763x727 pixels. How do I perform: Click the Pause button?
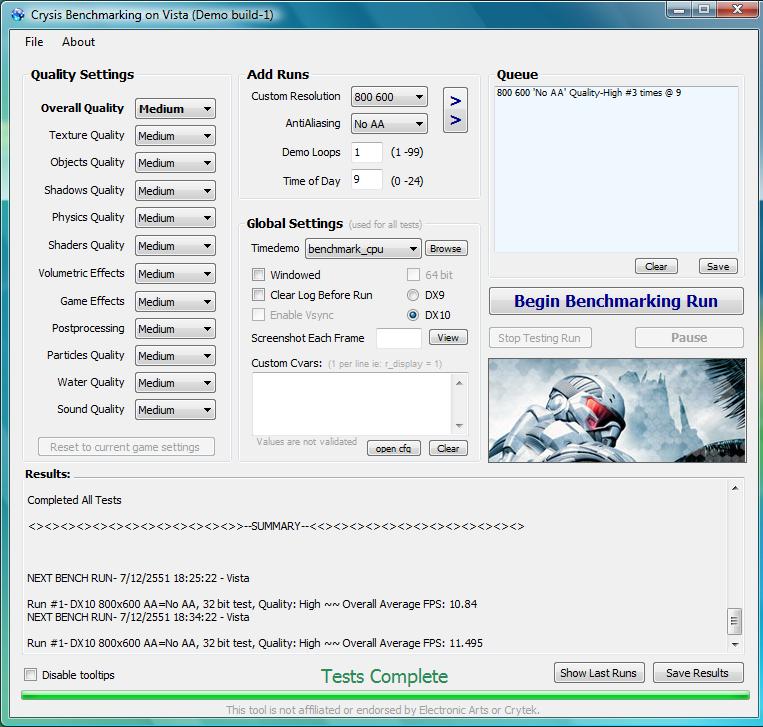coord(689,338)
